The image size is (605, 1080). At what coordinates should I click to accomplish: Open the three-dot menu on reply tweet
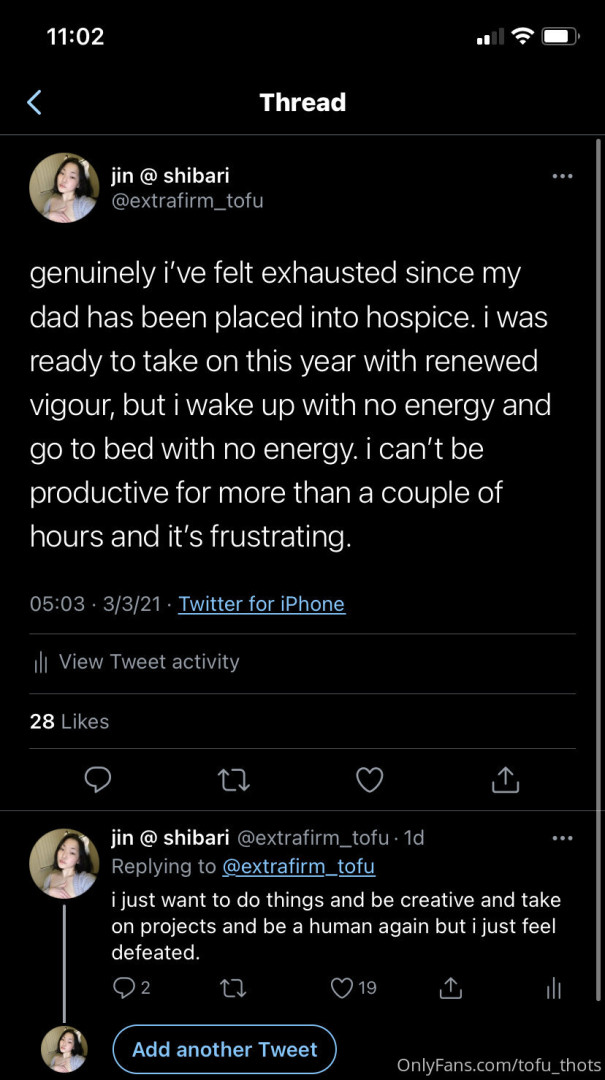pos(562,838)
